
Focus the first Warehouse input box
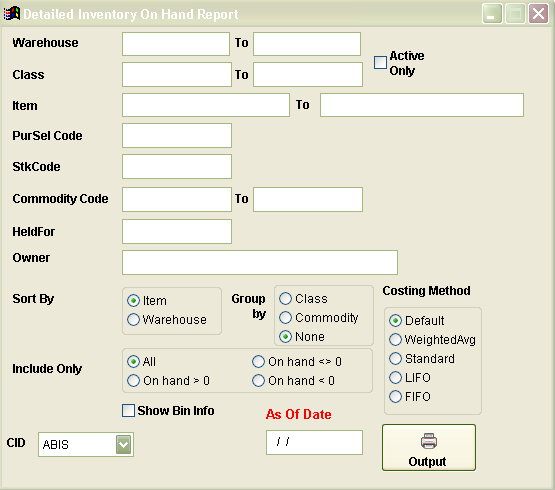click(176, 44)
